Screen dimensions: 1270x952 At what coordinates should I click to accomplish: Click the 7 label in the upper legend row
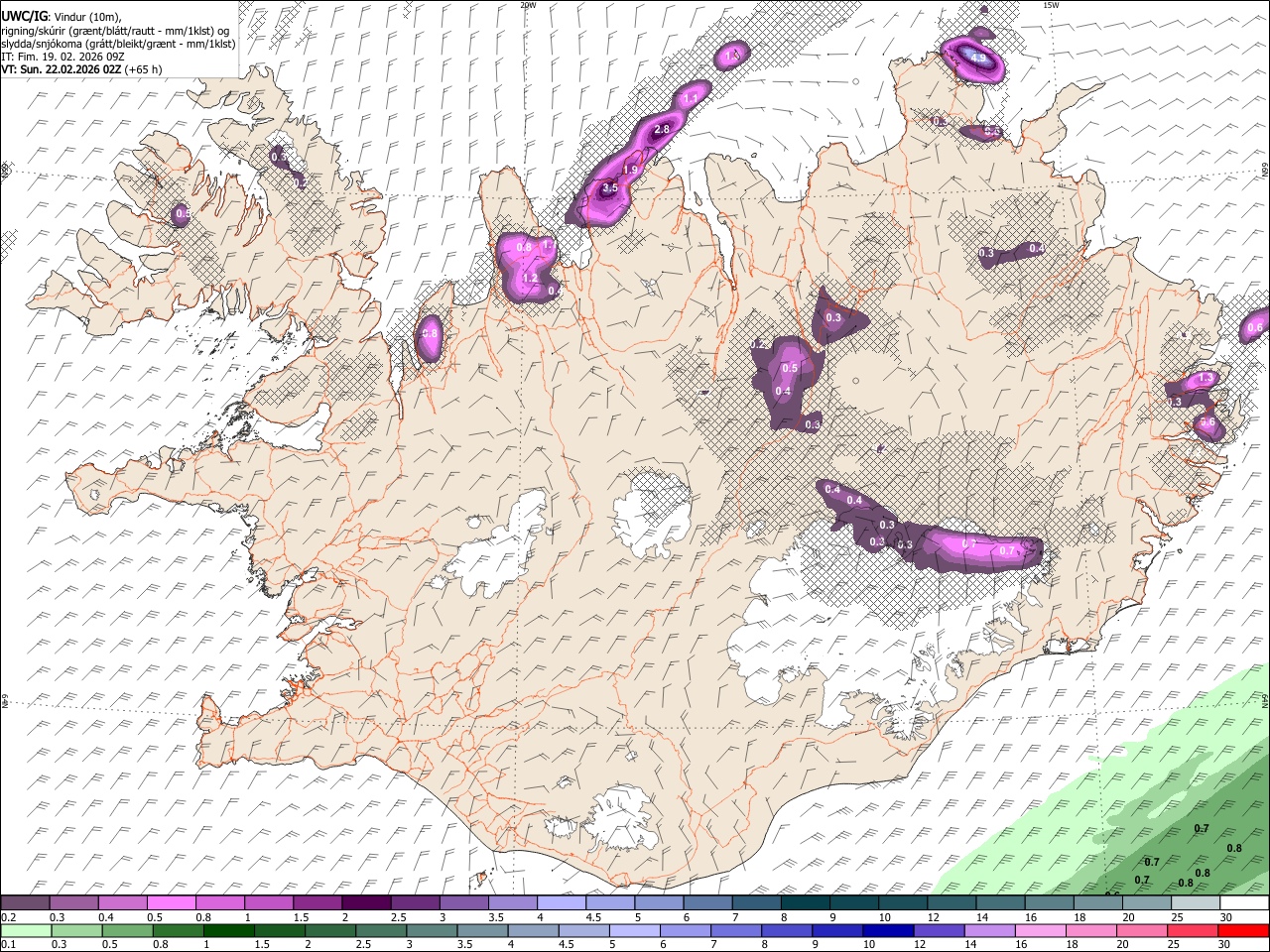735,917
